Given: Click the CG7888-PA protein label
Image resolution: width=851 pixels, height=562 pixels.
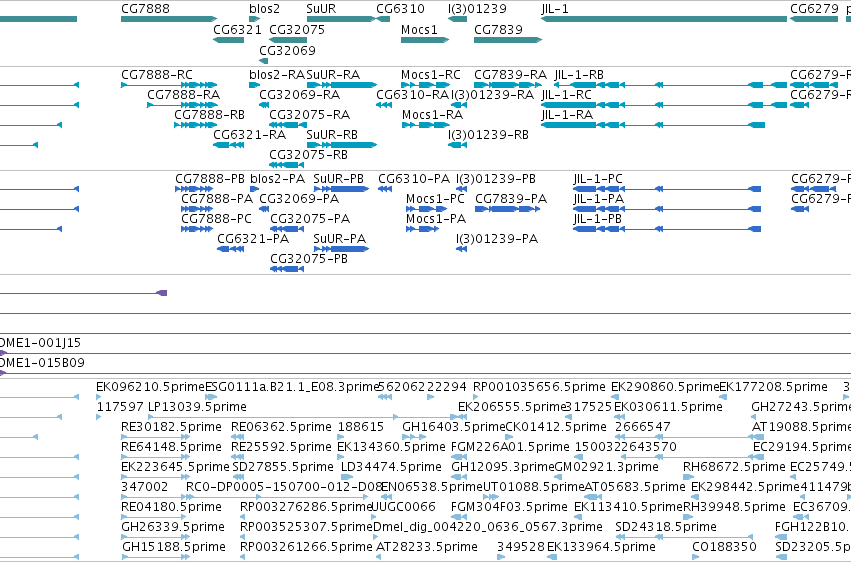Looking at the screenshot, I should pyautogui.click(x=217, y=199).
